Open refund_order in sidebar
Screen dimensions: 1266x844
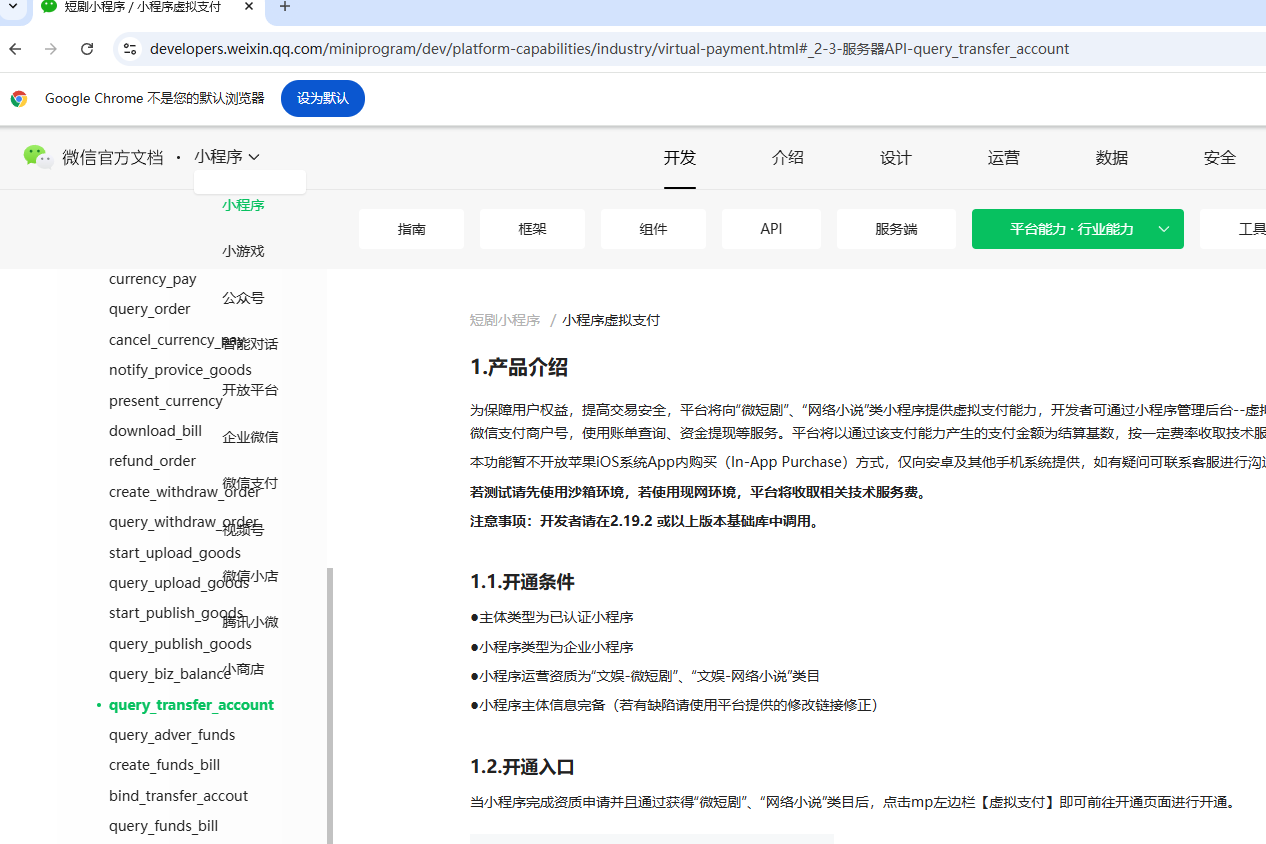152,461
